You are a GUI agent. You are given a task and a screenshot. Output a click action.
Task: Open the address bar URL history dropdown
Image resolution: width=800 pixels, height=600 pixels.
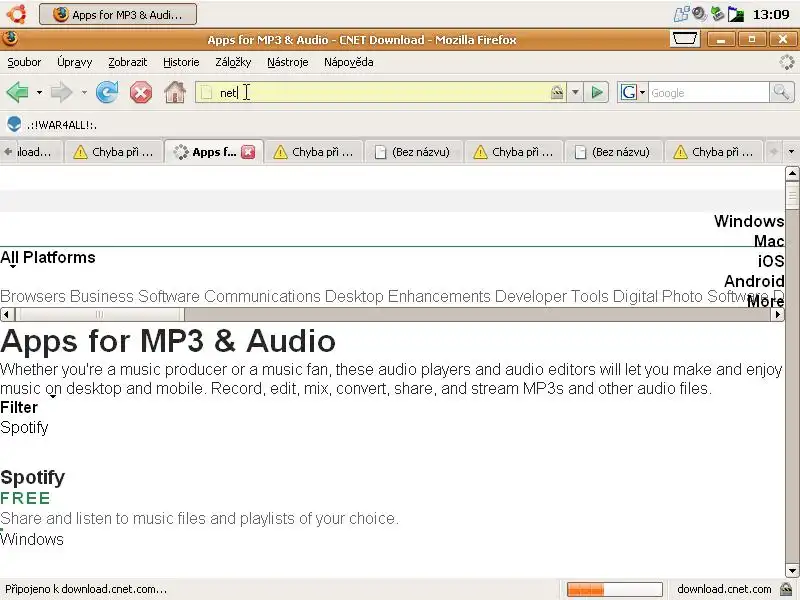coord(575,92)
